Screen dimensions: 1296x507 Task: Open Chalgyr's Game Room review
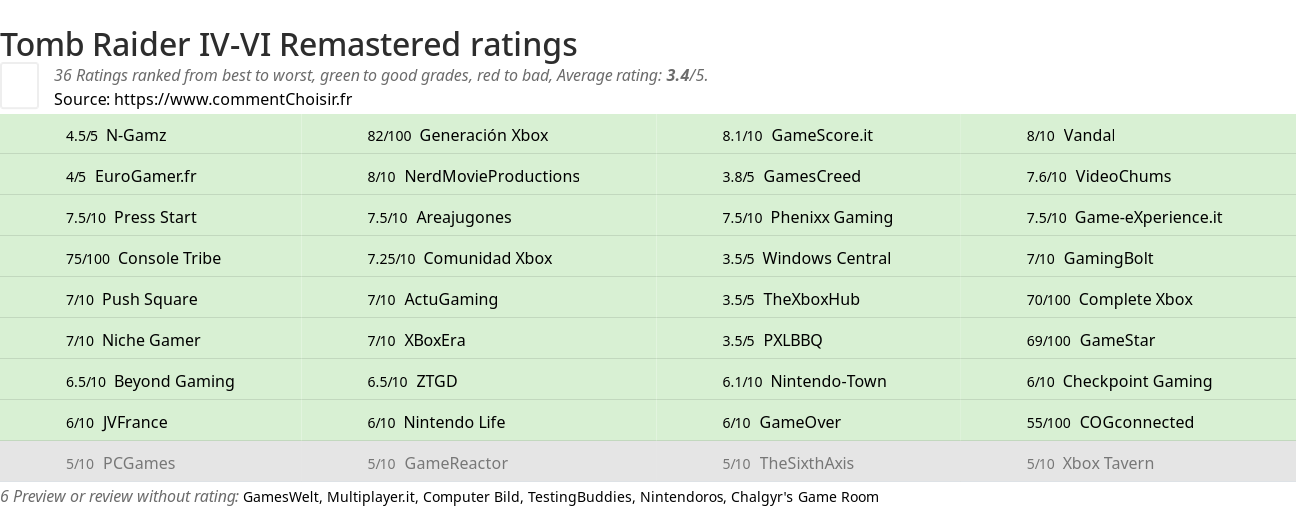(x=804, y=497)
